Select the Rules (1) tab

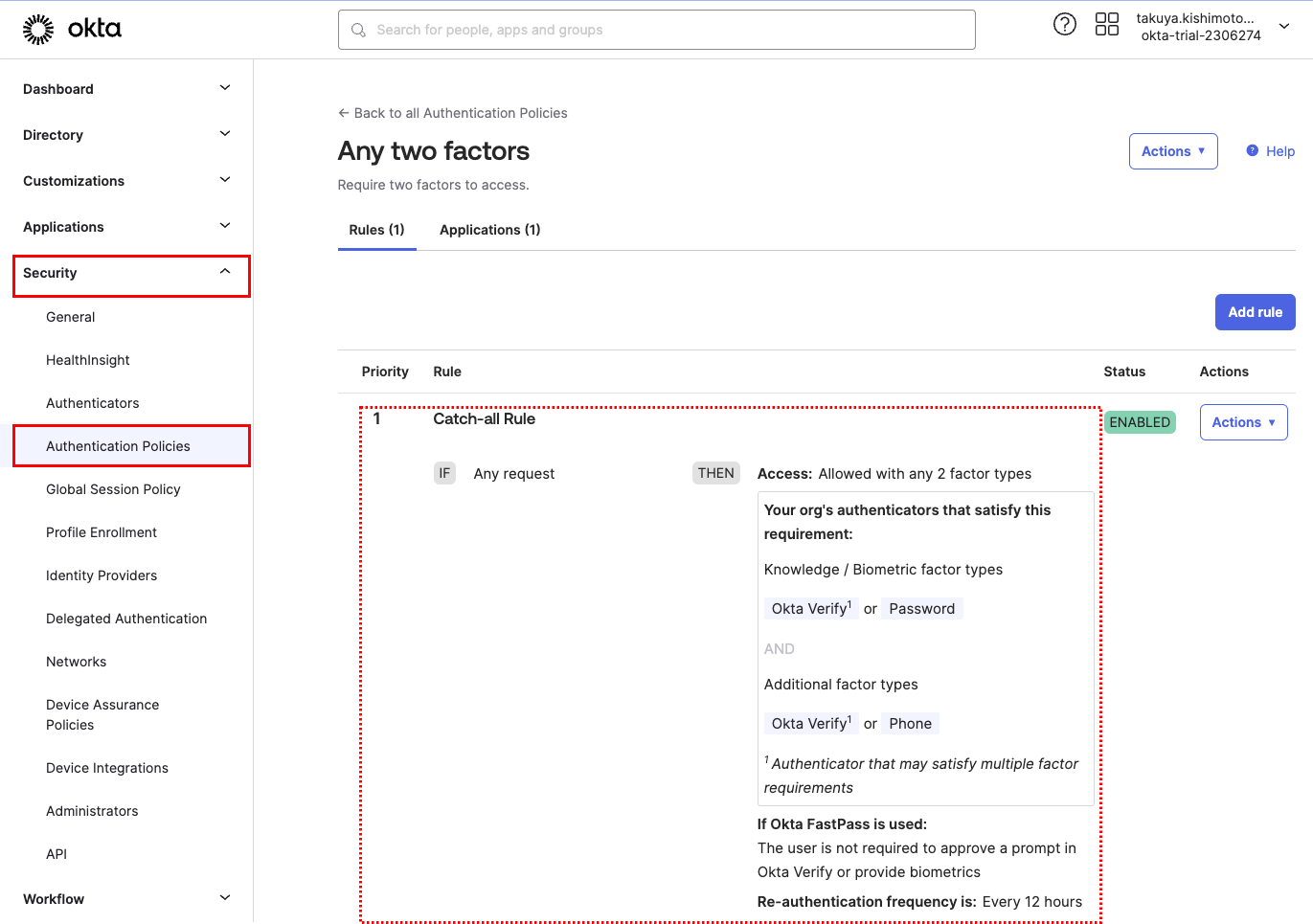point(376,230)
